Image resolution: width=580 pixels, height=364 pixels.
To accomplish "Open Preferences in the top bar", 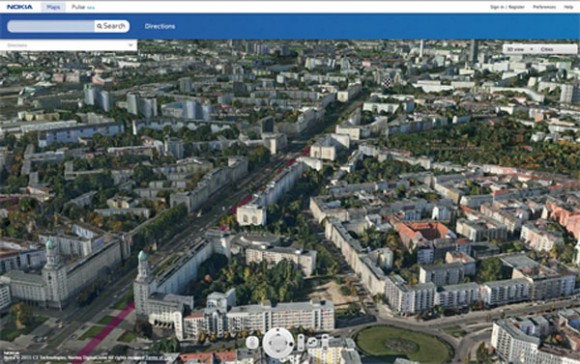I will pos(544,7).
